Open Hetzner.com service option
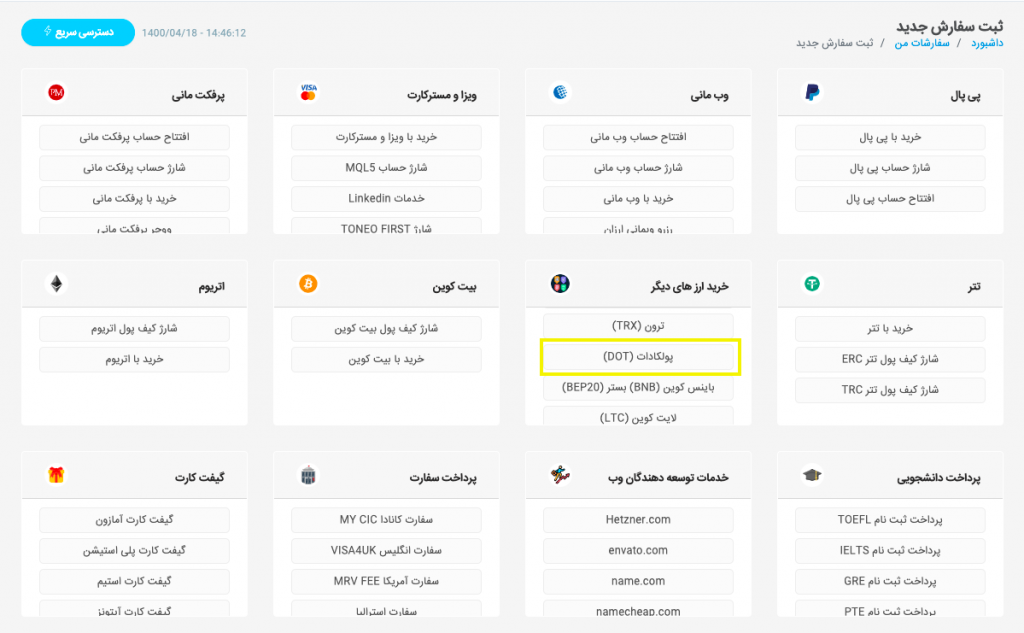Image resolution: width=1024 pixels, height=633 pixels. pos(638,520)
